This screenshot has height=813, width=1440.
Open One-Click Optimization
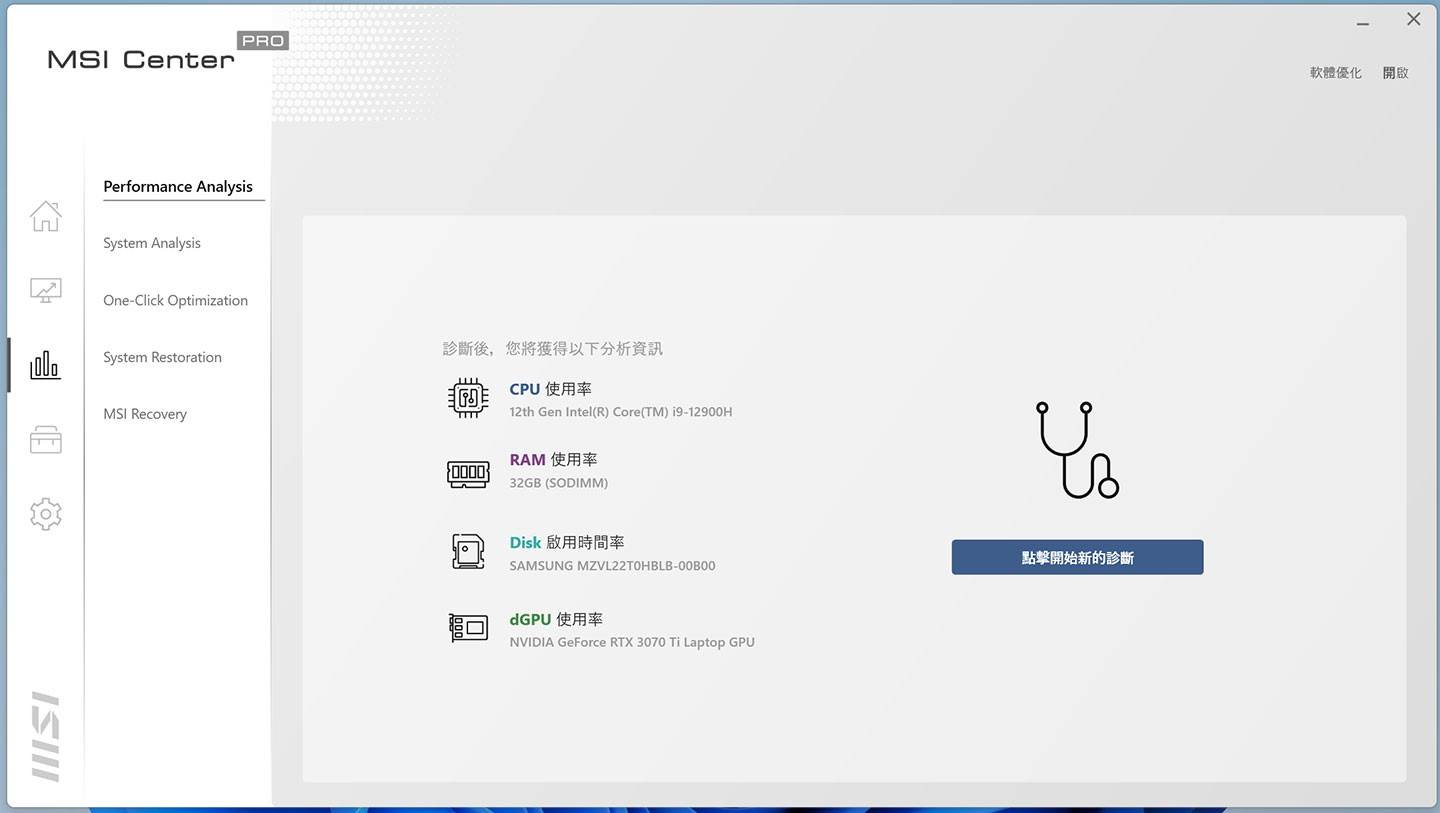click(175, 300)
